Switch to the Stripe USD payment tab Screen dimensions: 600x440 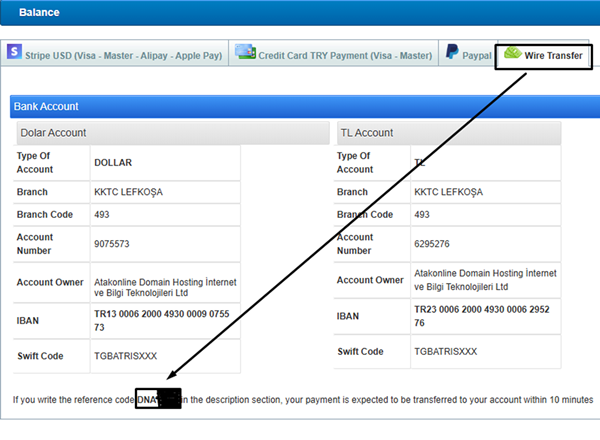pyautogui.click(x=123, y=55)
